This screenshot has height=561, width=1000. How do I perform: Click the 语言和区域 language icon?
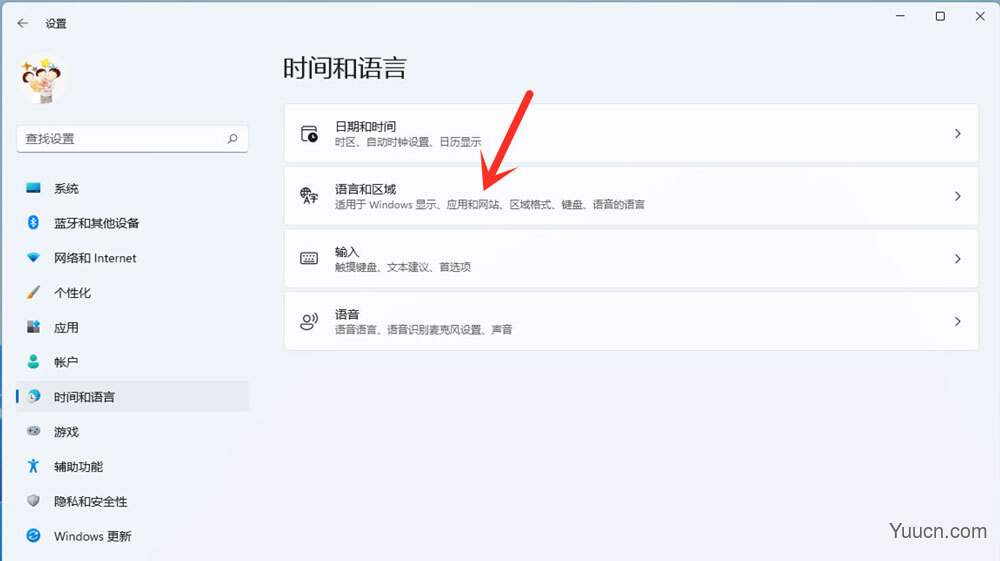tap(309, 196)
